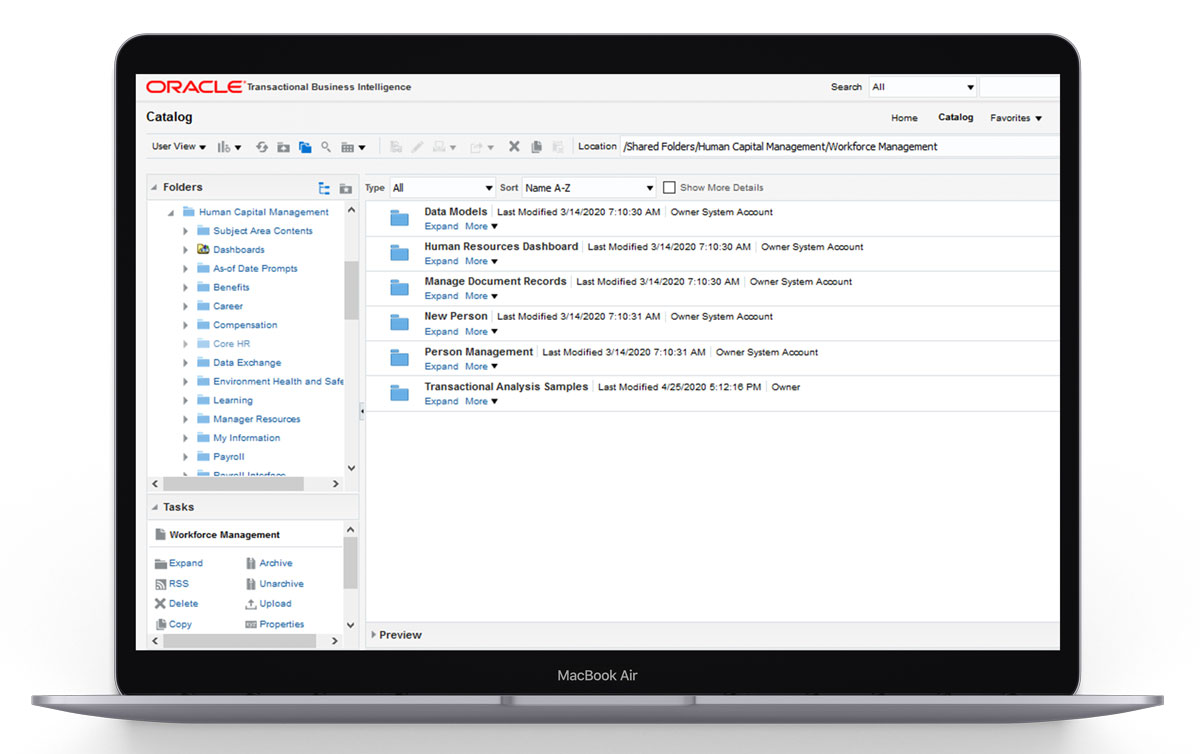
Task: Click the Delete link in Tasks
Action: (x=183, y=604)
